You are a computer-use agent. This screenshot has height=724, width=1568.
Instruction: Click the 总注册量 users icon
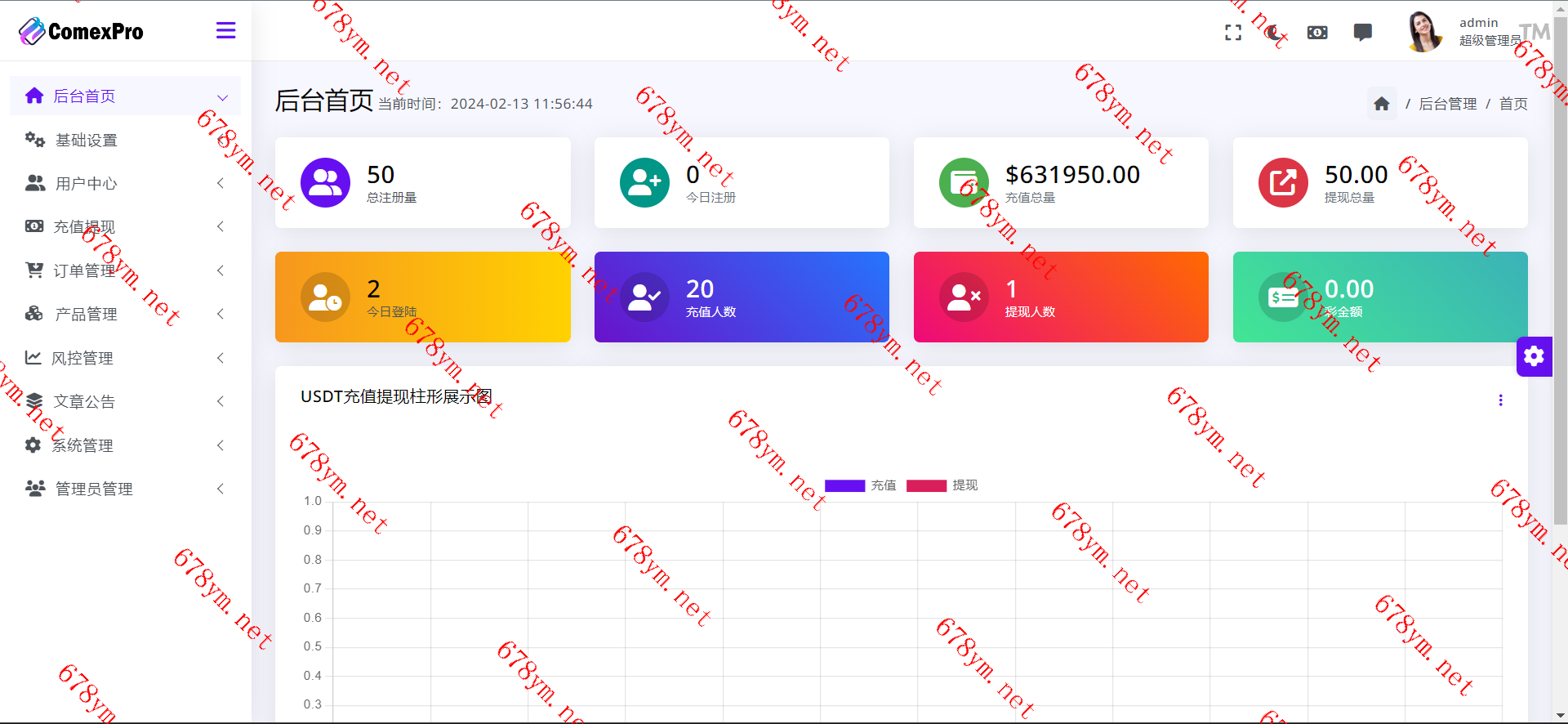tap(325, 182)
